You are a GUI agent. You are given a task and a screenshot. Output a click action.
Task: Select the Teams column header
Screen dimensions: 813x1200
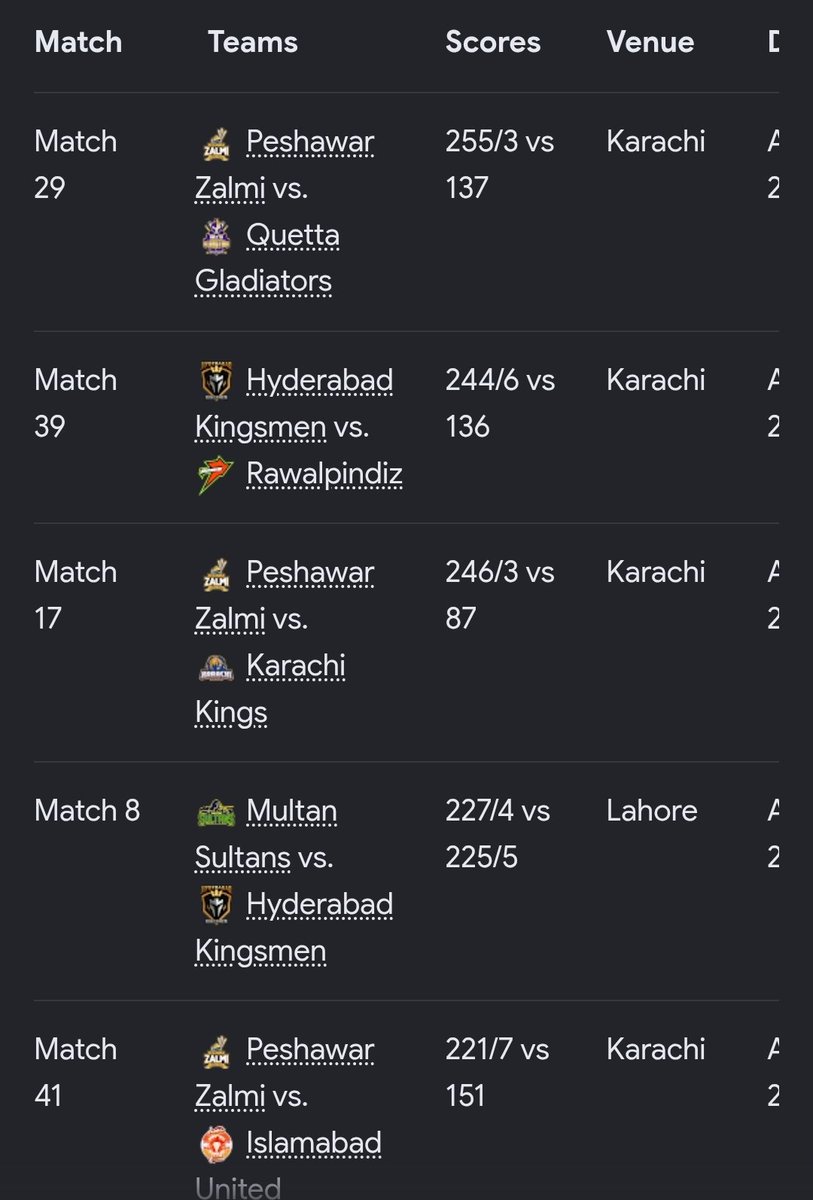[x=253, y=42]
